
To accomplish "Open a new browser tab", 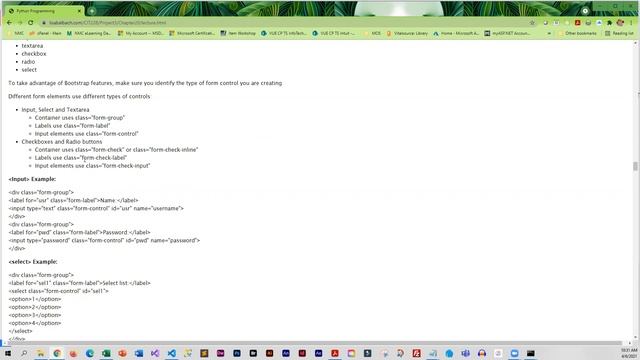I will click(92, 11).
